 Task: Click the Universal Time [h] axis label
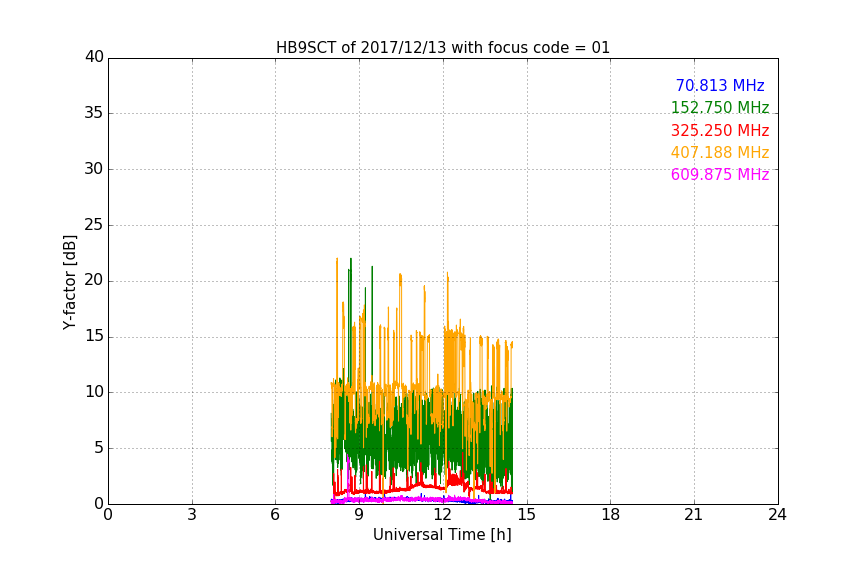pos(442,535)
